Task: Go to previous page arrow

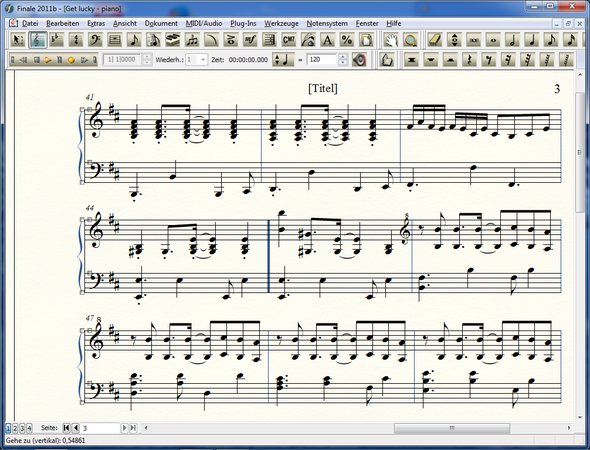Action: pyautogui.click(x=76, y=428)
